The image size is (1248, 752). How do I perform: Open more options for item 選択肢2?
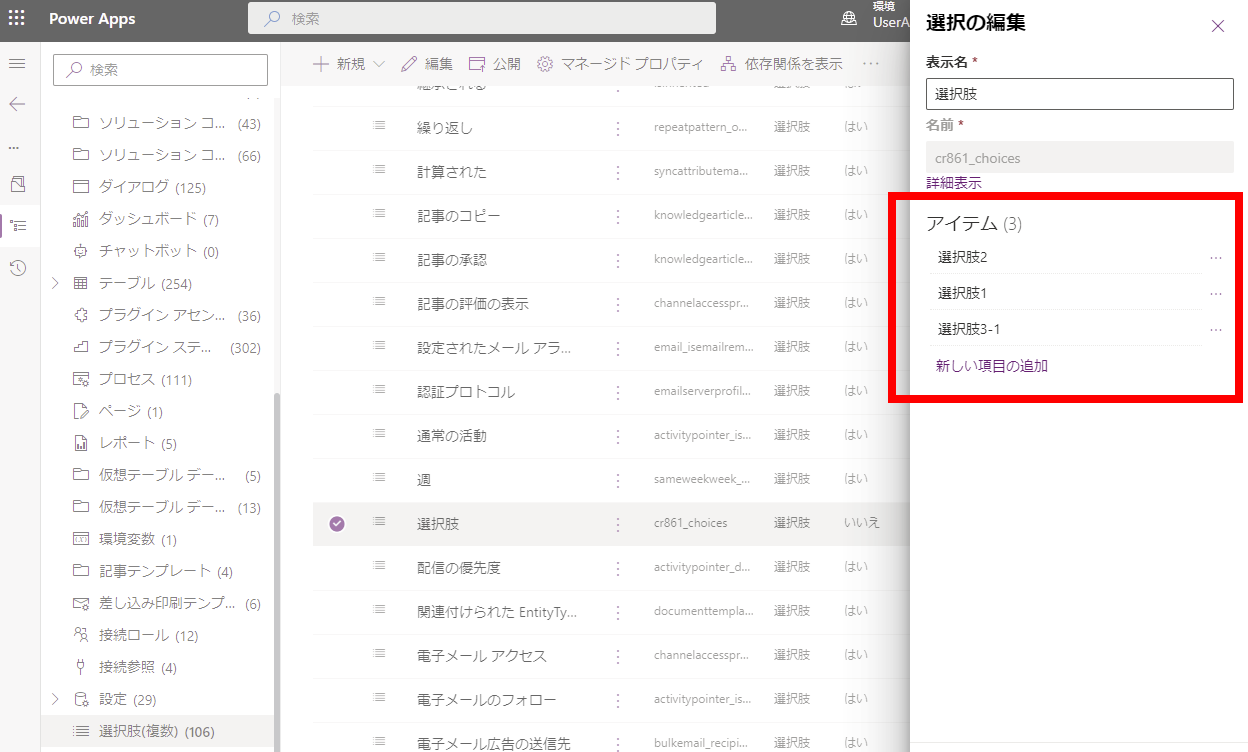pos(1215,258)
